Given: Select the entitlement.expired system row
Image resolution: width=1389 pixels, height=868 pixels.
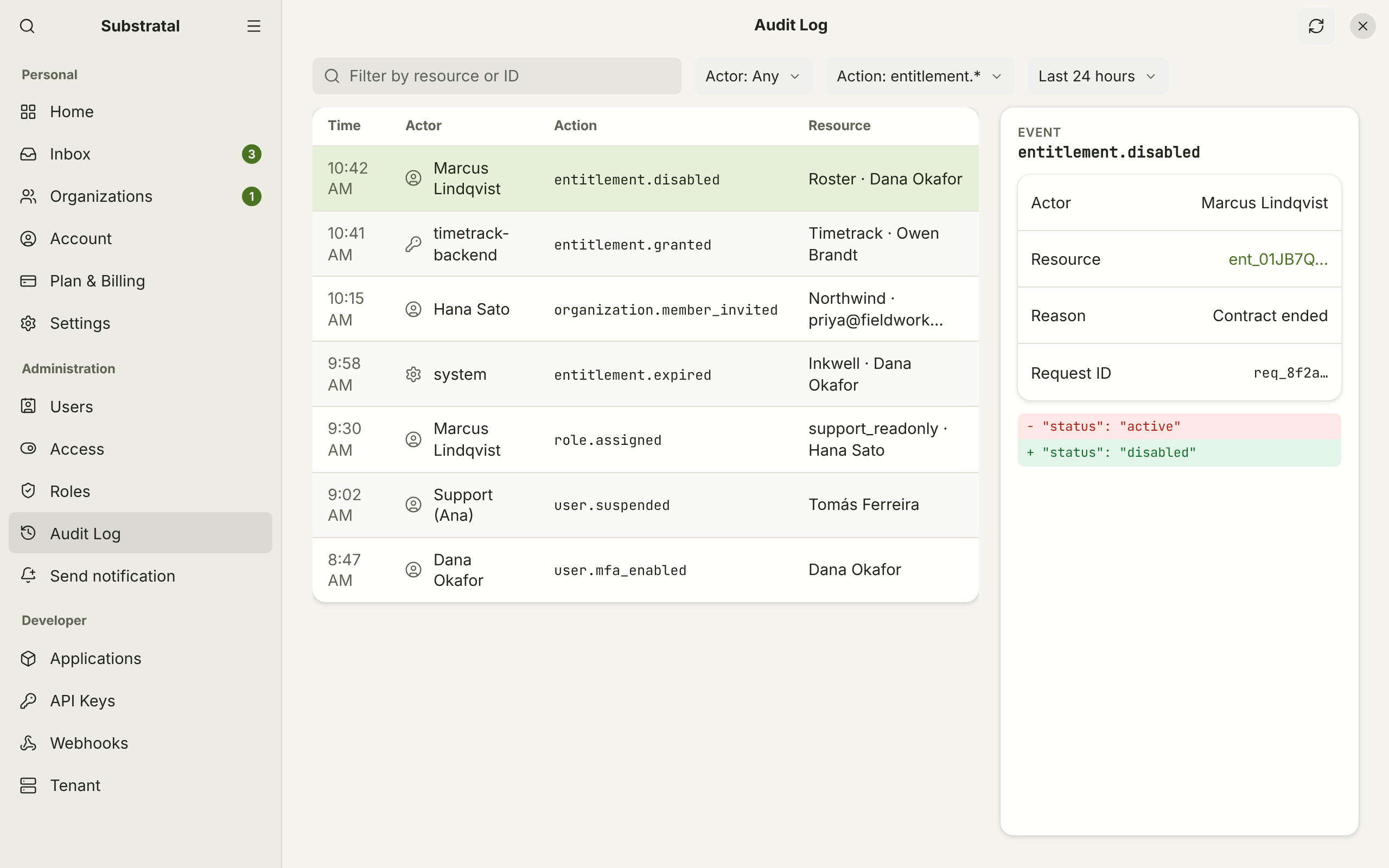Looking at the screenshot, I should 645,374.
